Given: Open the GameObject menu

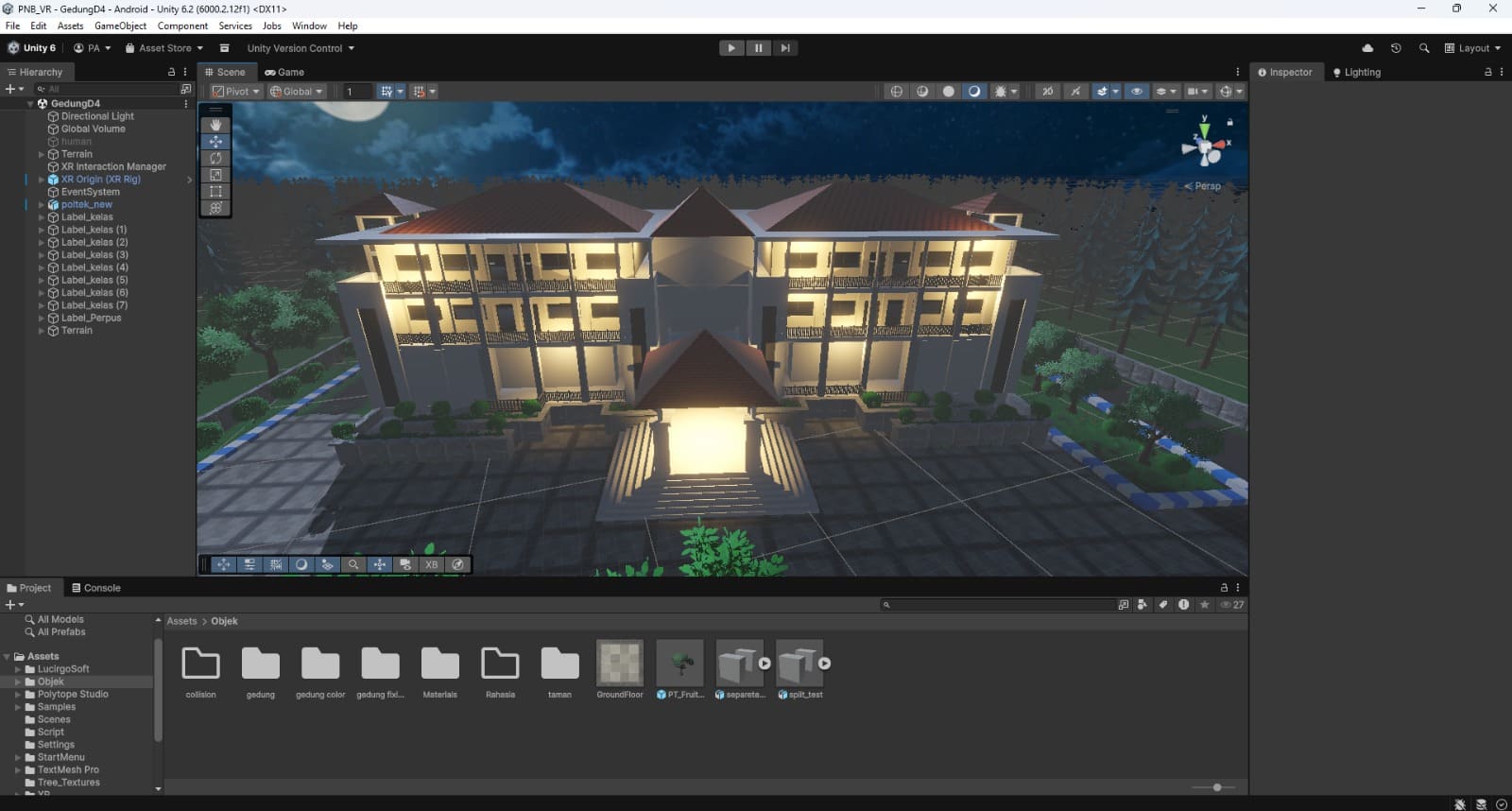Looking at the screenshot, I should [x=120, y=26].
